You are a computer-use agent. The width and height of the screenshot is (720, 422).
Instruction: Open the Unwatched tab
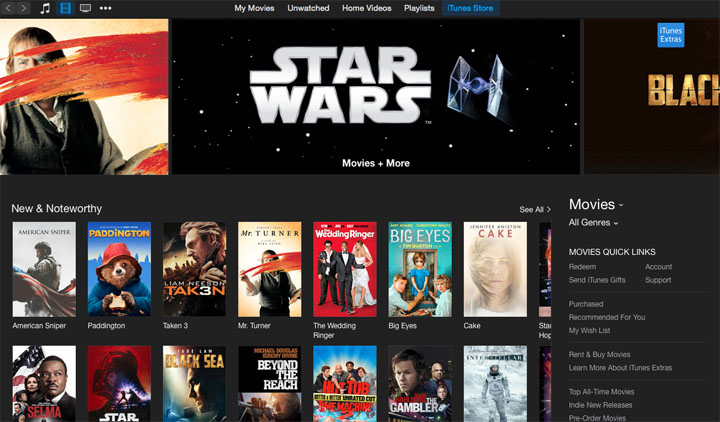(x=308, y=8)
